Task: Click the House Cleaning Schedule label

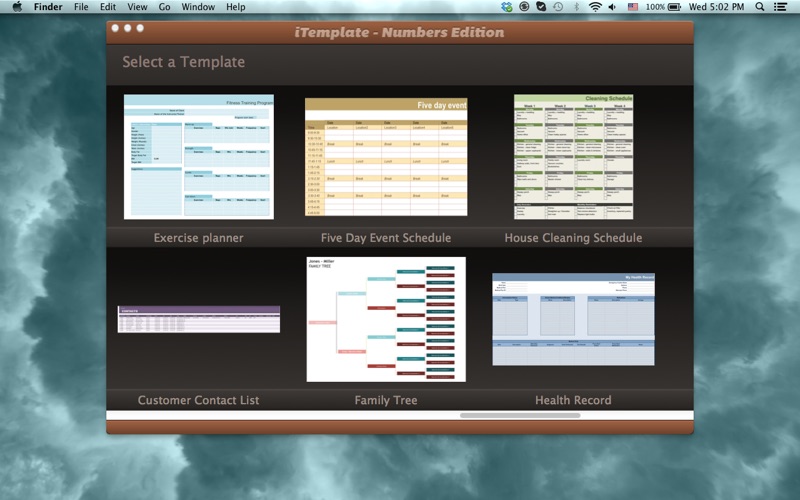Action: pos(573,238)
